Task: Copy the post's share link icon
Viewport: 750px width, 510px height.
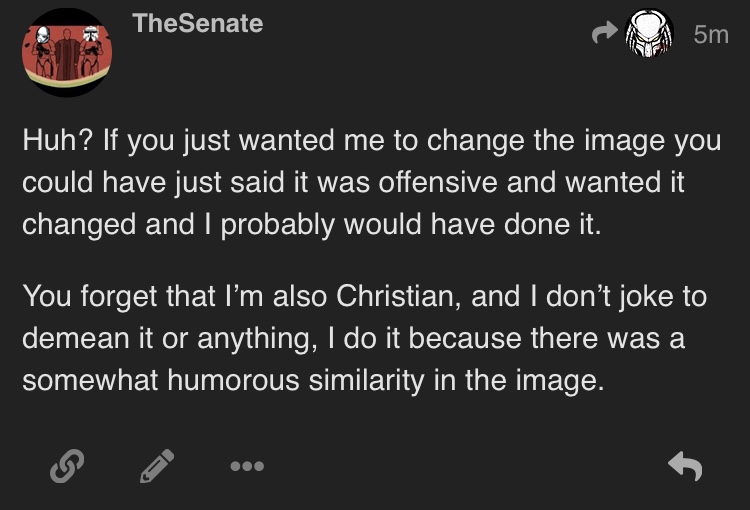Action: click(x=65, y=464)
